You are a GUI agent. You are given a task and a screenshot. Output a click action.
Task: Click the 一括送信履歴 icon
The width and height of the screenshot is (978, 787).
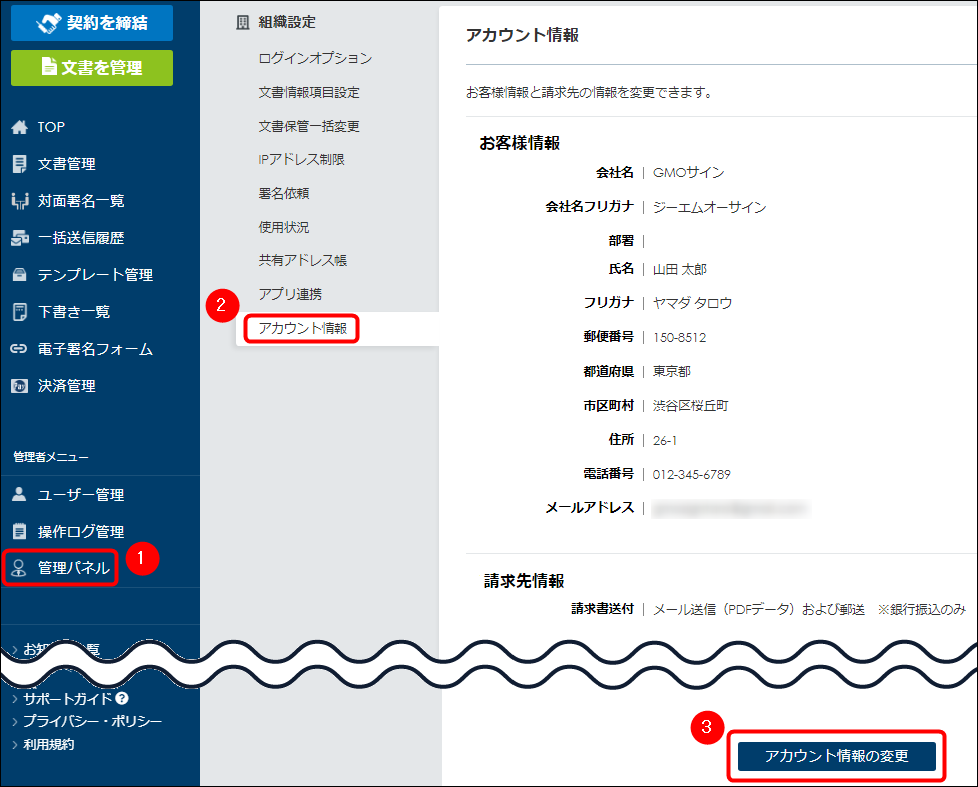pos(18,238)
